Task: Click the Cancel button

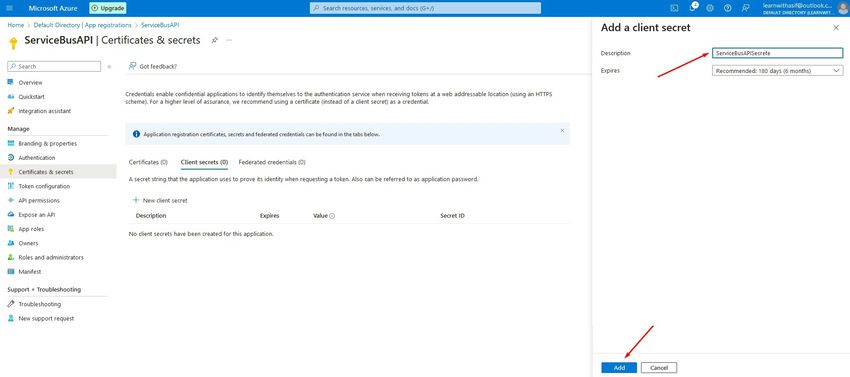Action: click(x=659, y=368)
